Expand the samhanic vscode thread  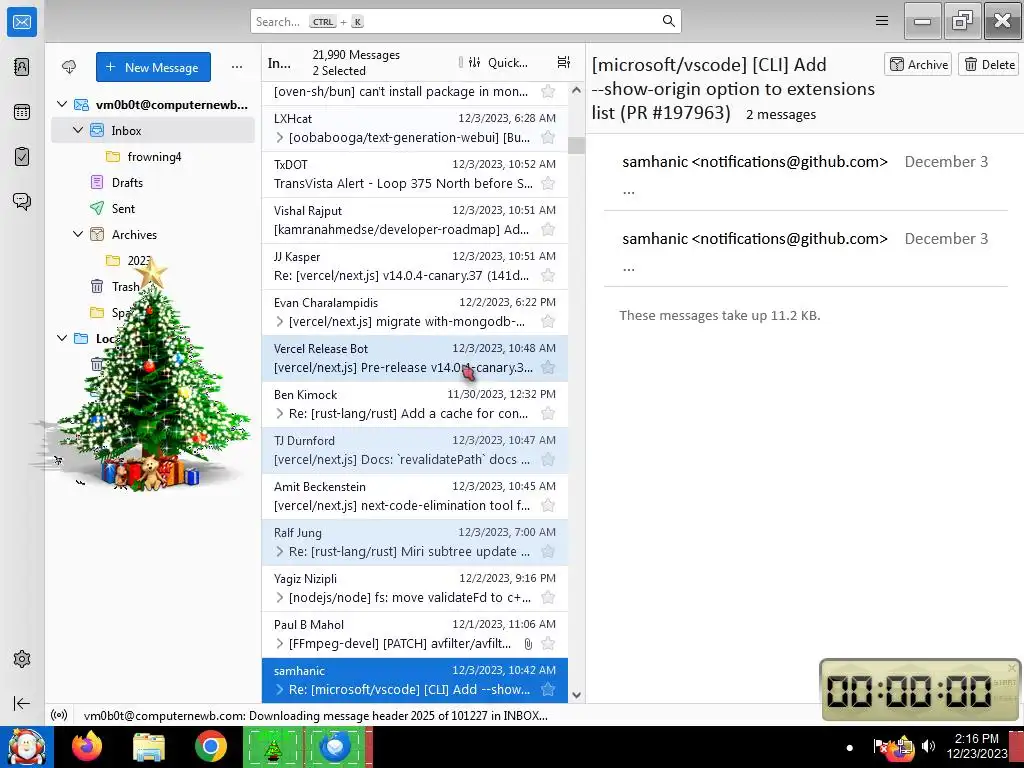(x=280, y=690)
